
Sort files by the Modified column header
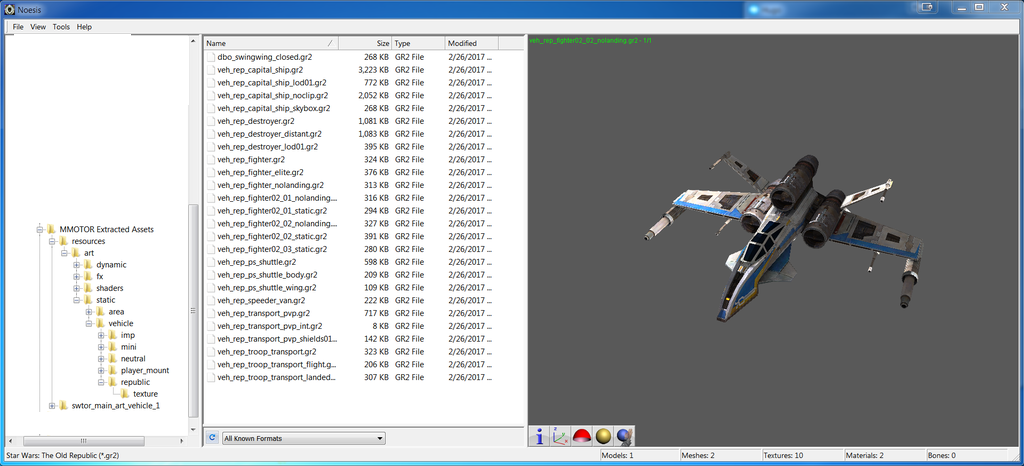(x=471, y=43)
